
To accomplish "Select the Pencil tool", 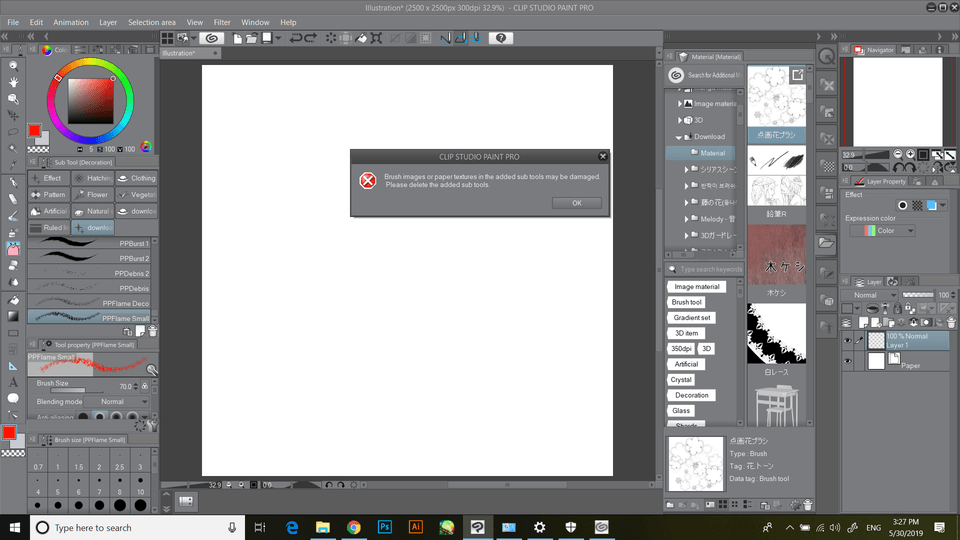I will tap(13, 199).
